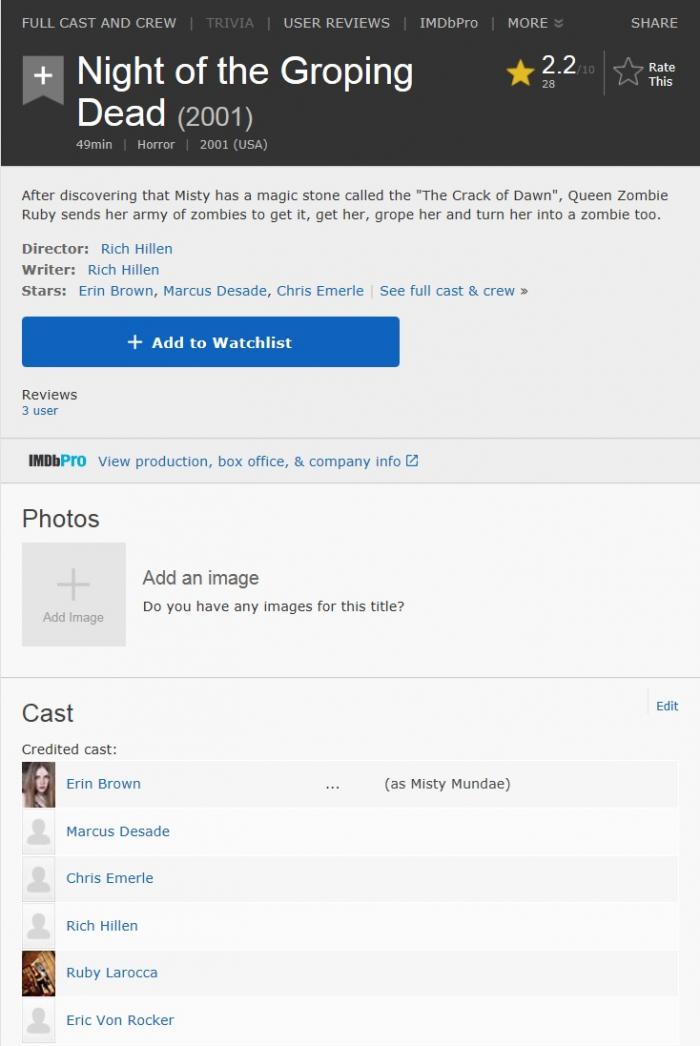Click the Rate This label
This screenshot has width=700, height=1046.
coord(661,74)
